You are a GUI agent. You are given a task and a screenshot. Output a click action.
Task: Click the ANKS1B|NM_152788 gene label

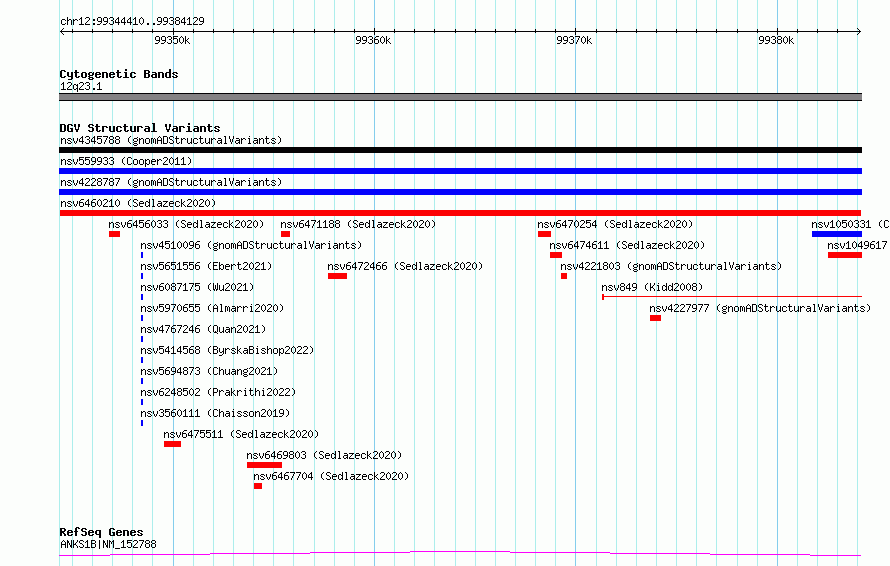coord(108,544)
